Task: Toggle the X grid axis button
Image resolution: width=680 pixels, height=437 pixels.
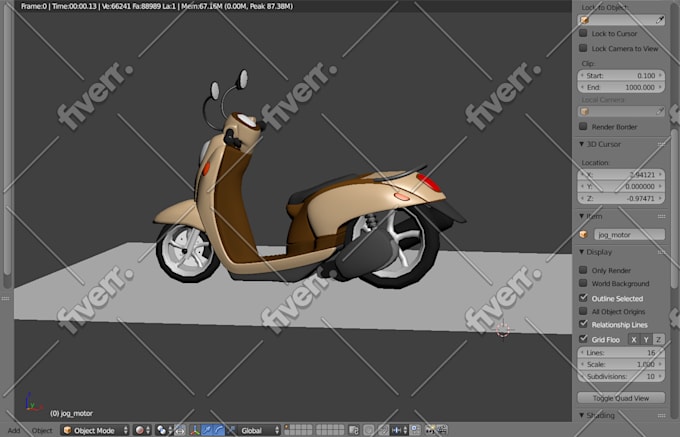Action: [x=634, y=339]
